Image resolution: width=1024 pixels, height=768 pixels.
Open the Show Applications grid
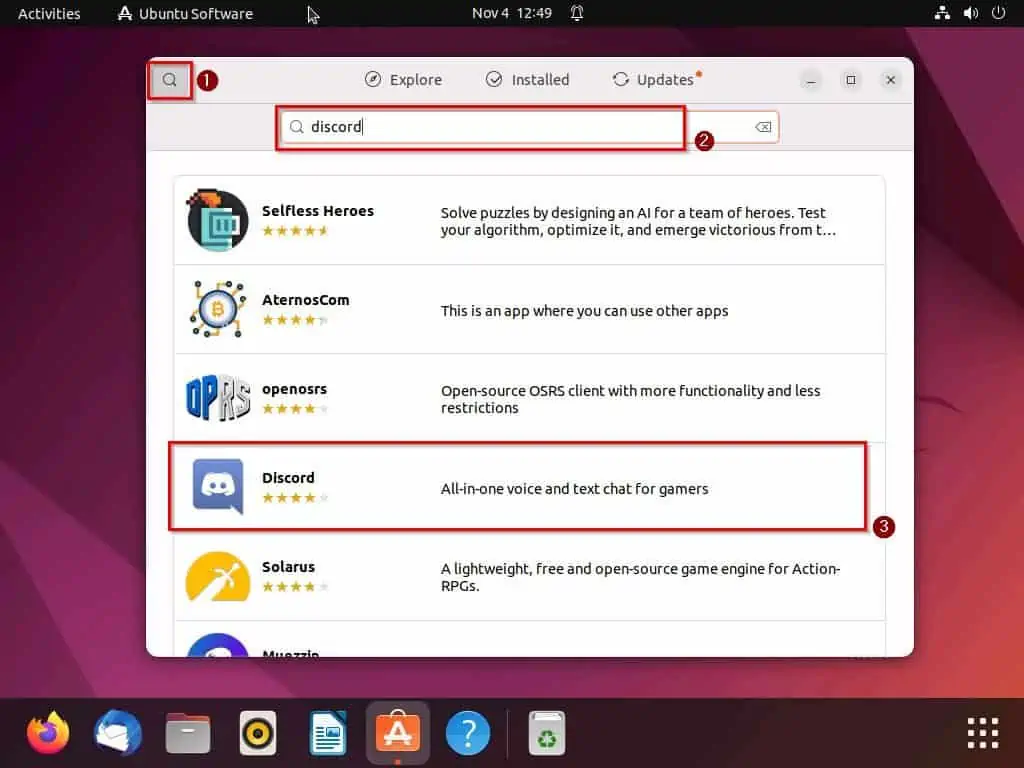pos(981,733)
